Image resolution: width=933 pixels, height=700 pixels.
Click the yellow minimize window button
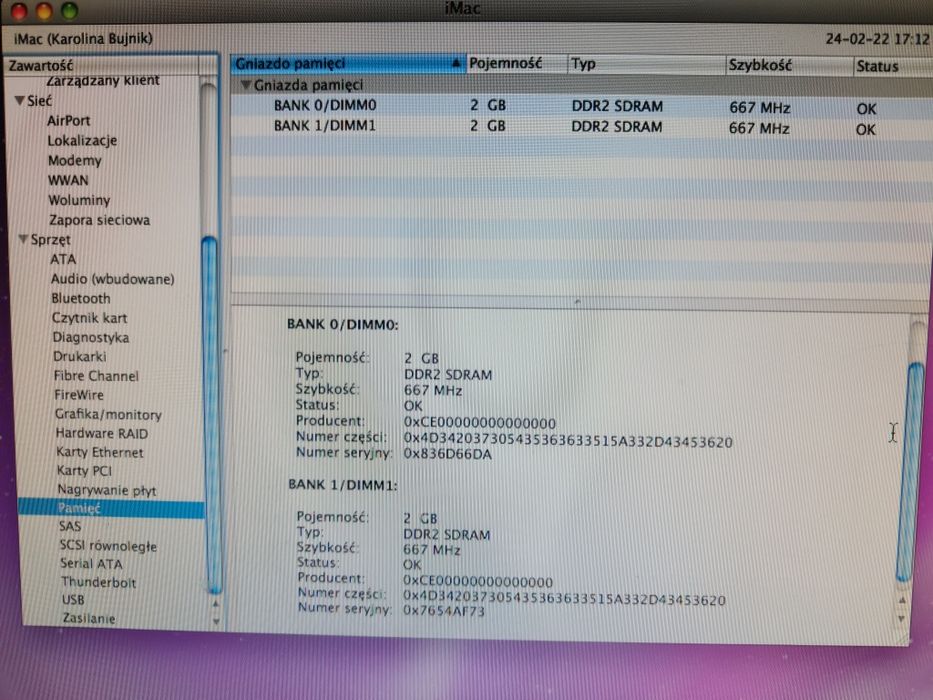click(44, 10)
